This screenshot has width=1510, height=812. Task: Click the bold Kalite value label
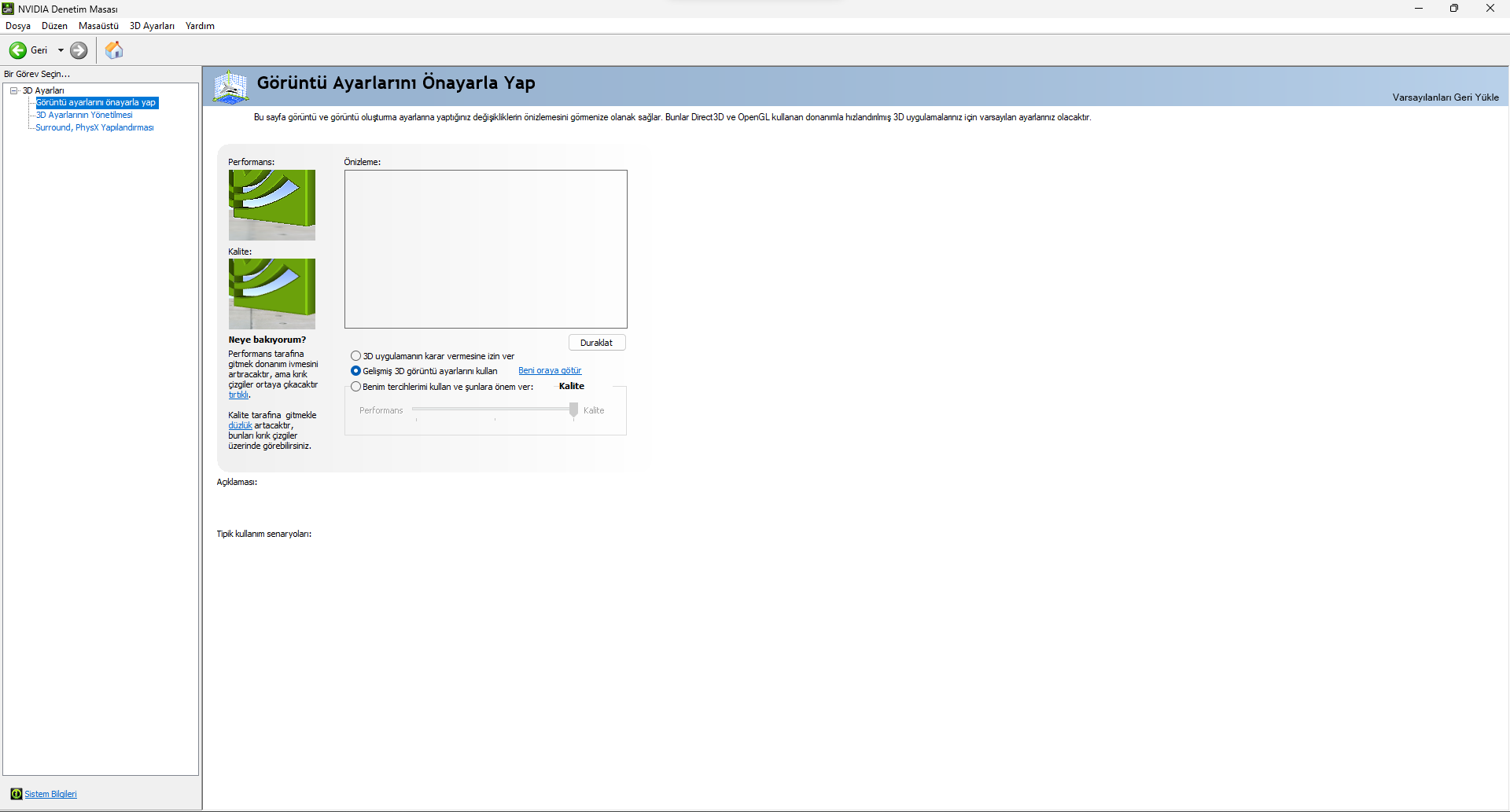click(x=572, y=386)
